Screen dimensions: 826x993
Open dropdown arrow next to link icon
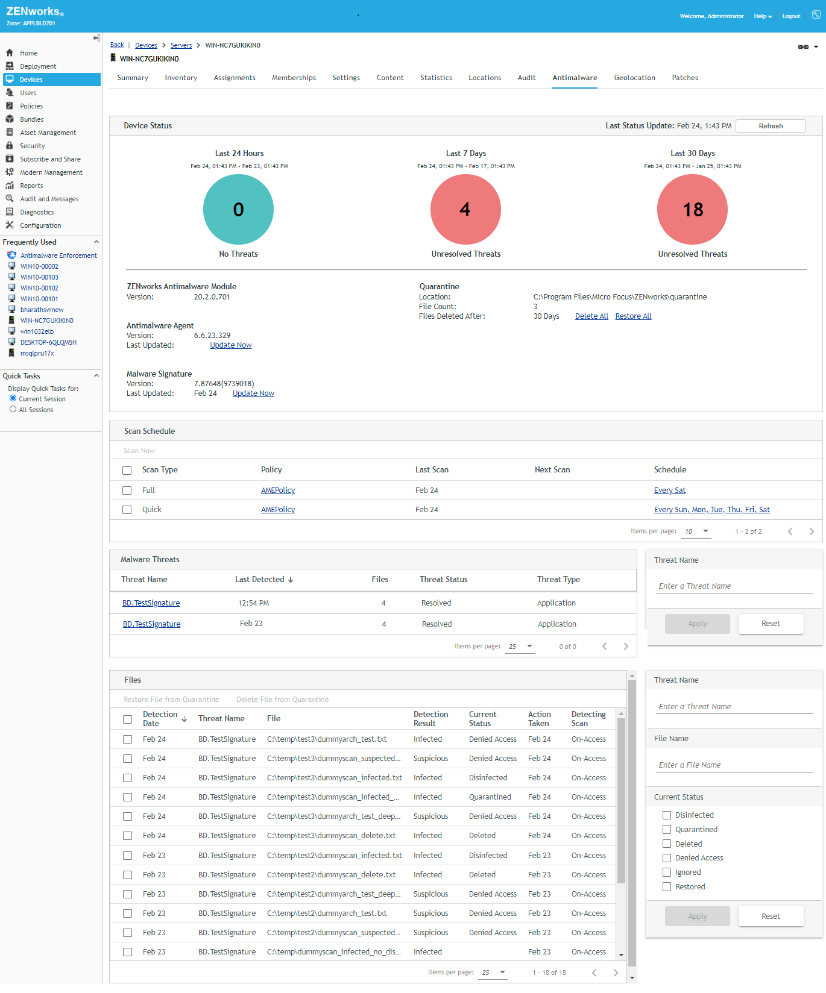pyautogui.click(x=816, y=47)
